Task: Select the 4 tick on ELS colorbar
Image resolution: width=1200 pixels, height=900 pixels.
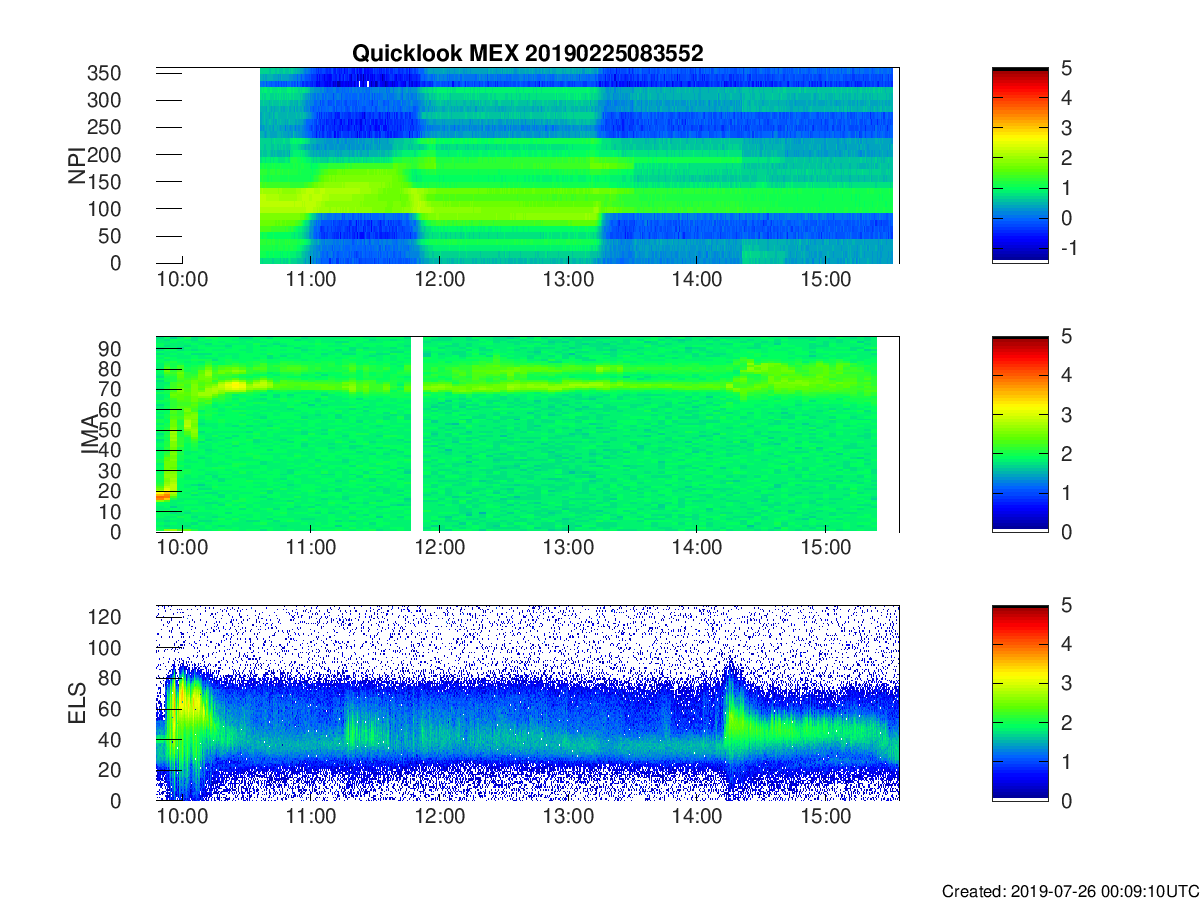Action: tap(1064, 644)
